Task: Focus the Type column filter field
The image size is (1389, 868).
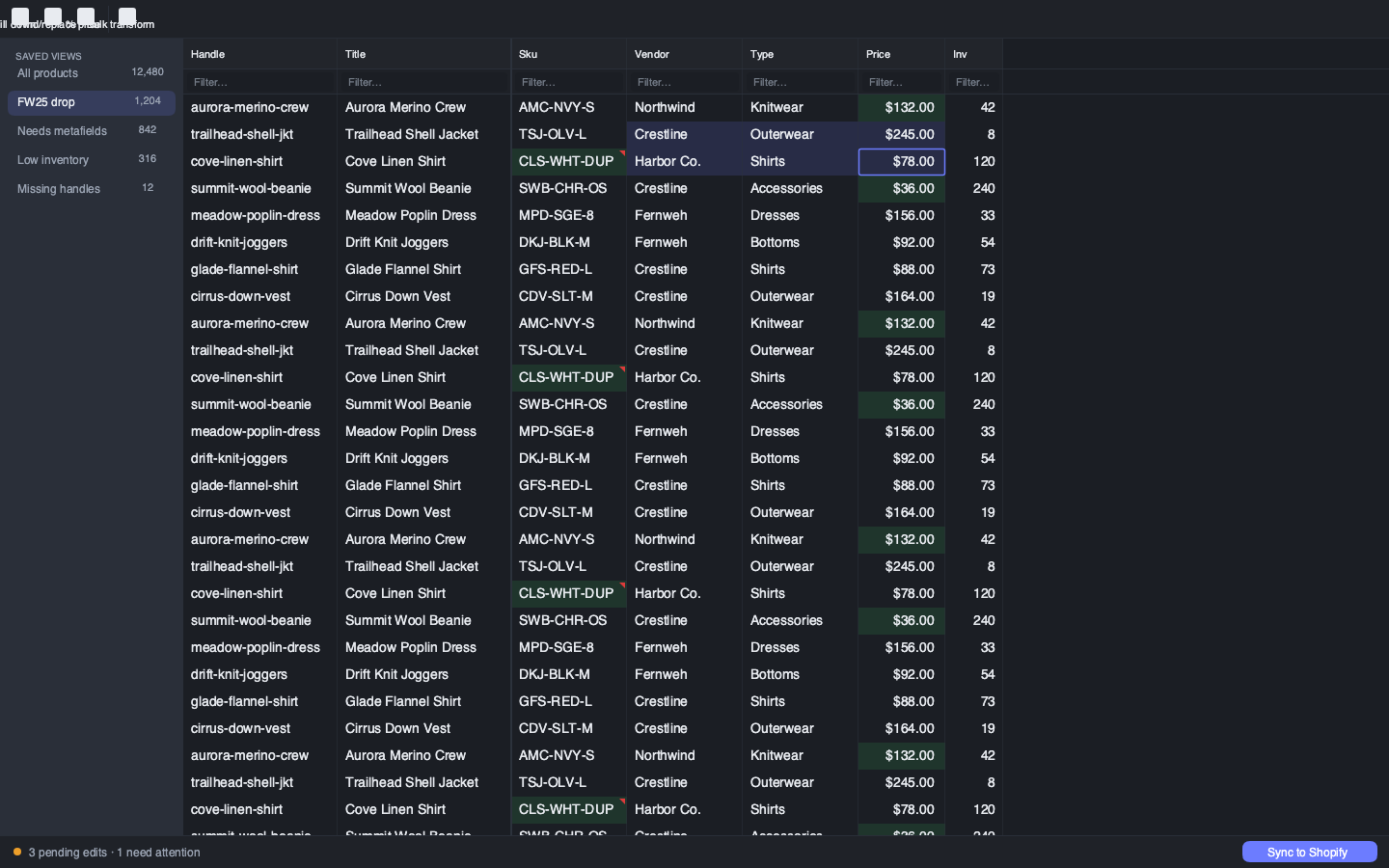Action: coord(801,82)
